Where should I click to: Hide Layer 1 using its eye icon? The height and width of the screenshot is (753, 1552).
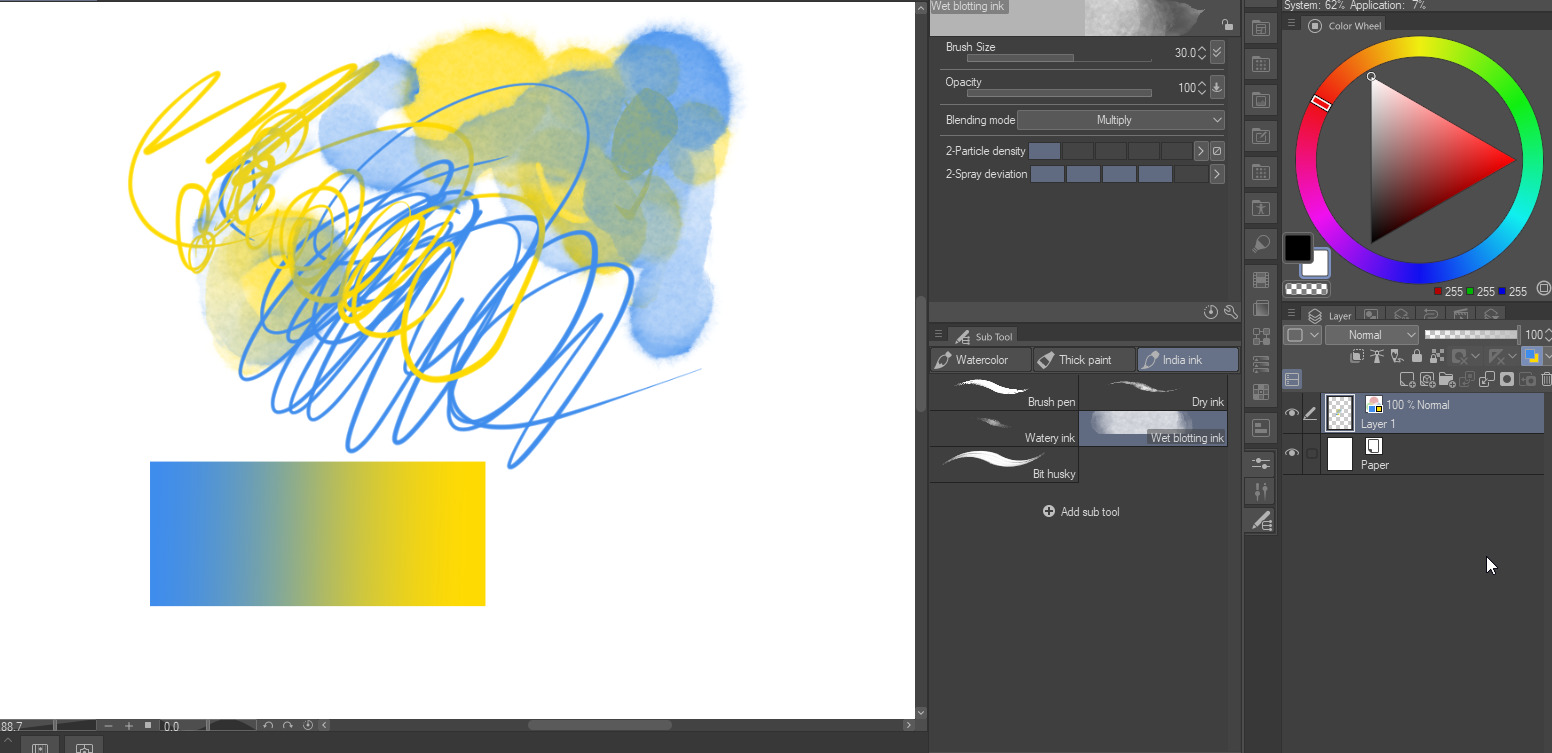[x=1292, y=413]
